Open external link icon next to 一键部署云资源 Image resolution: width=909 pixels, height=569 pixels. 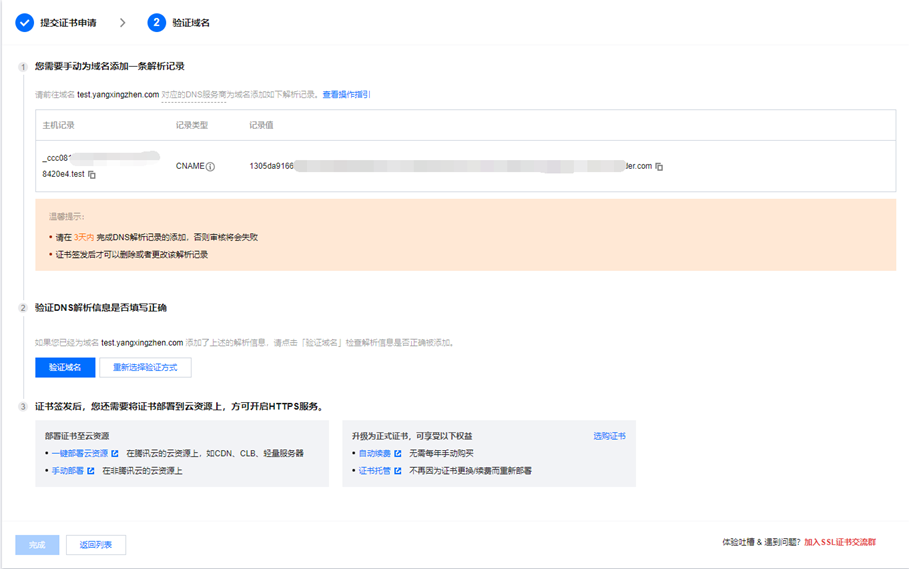[x=115, y=453]
